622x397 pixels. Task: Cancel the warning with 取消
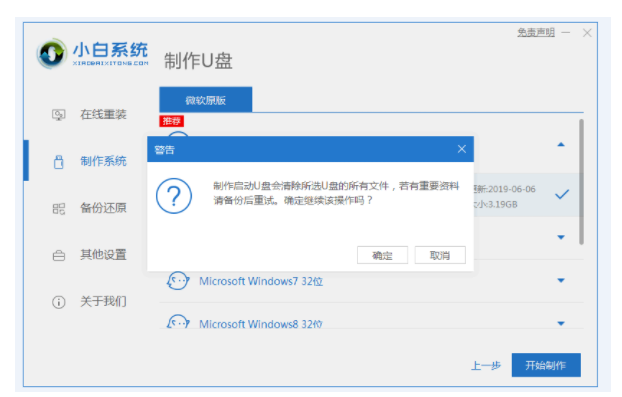click(440, 255)
